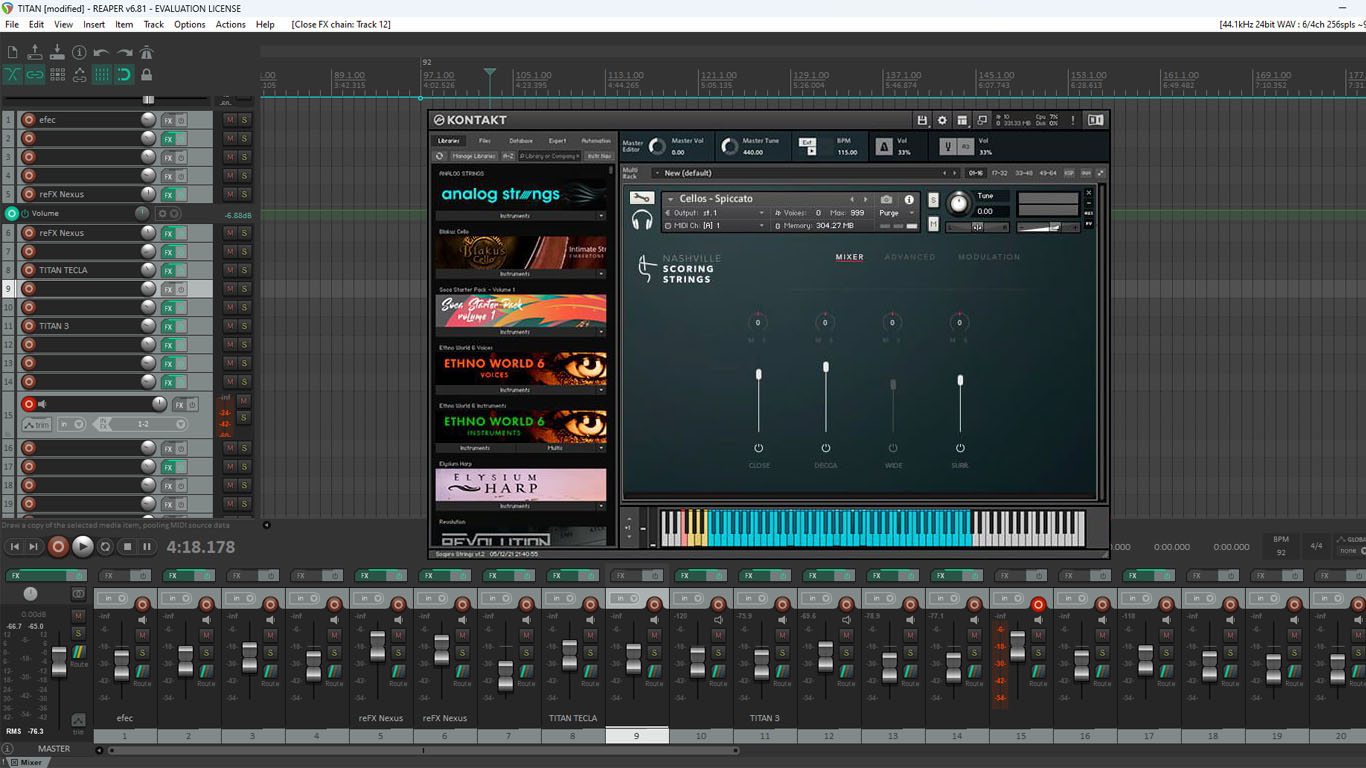Open input dropdown on mixer channel 1
1366x768 pixels.
(112, 598)
